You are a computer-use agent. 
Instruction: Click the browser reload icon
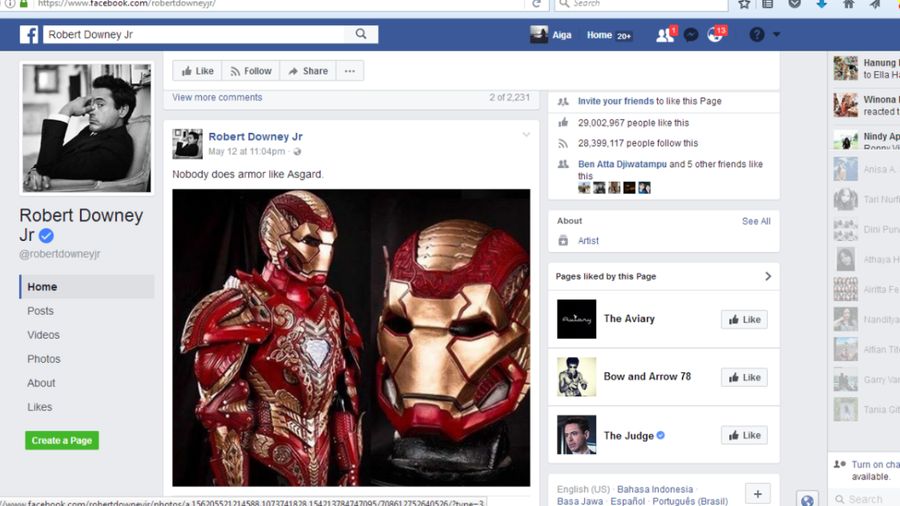click(536, 4)
